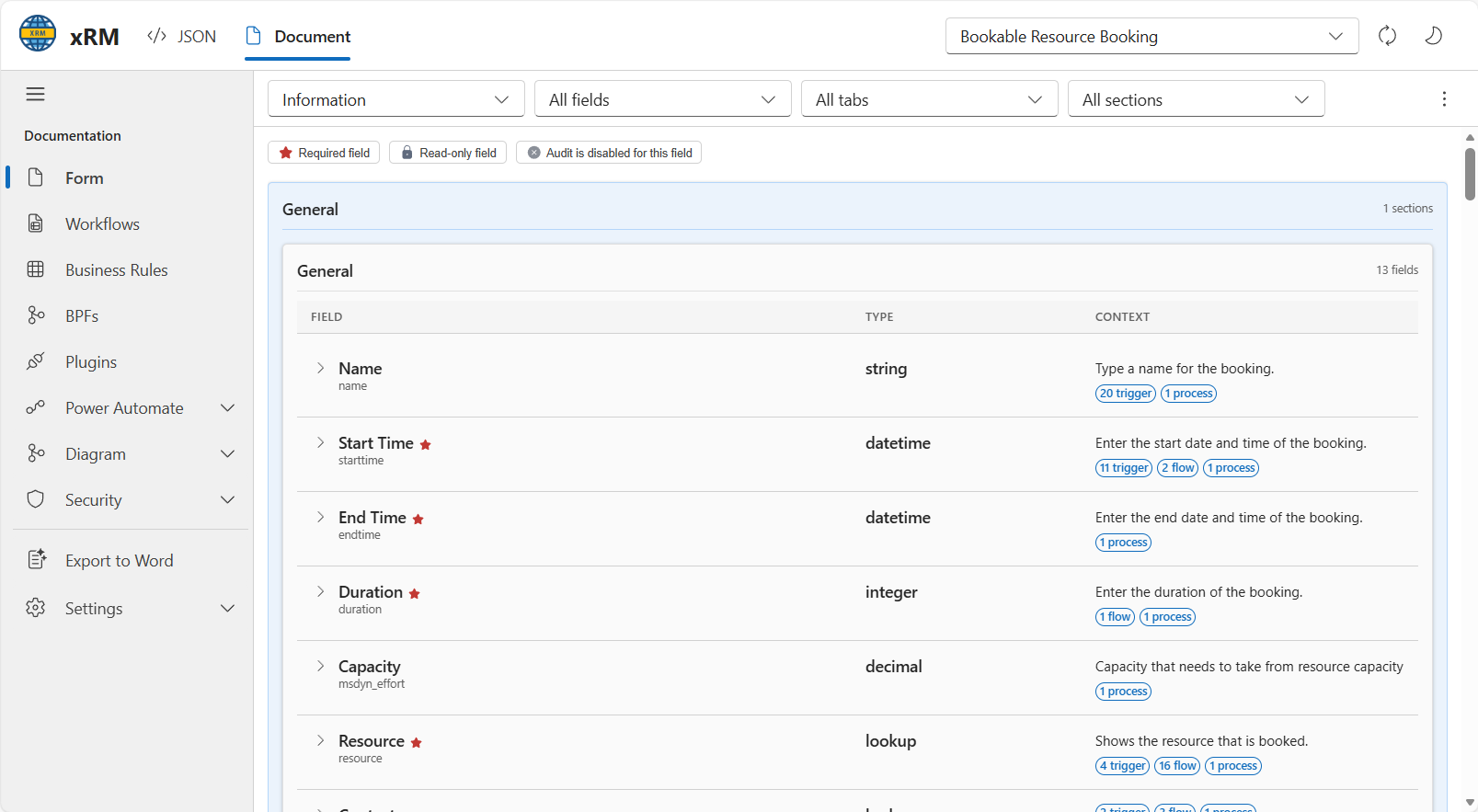Expand the Duration field row
Image resolution: width=1478 pixels, height=812 pixels.
pos(320,591)
